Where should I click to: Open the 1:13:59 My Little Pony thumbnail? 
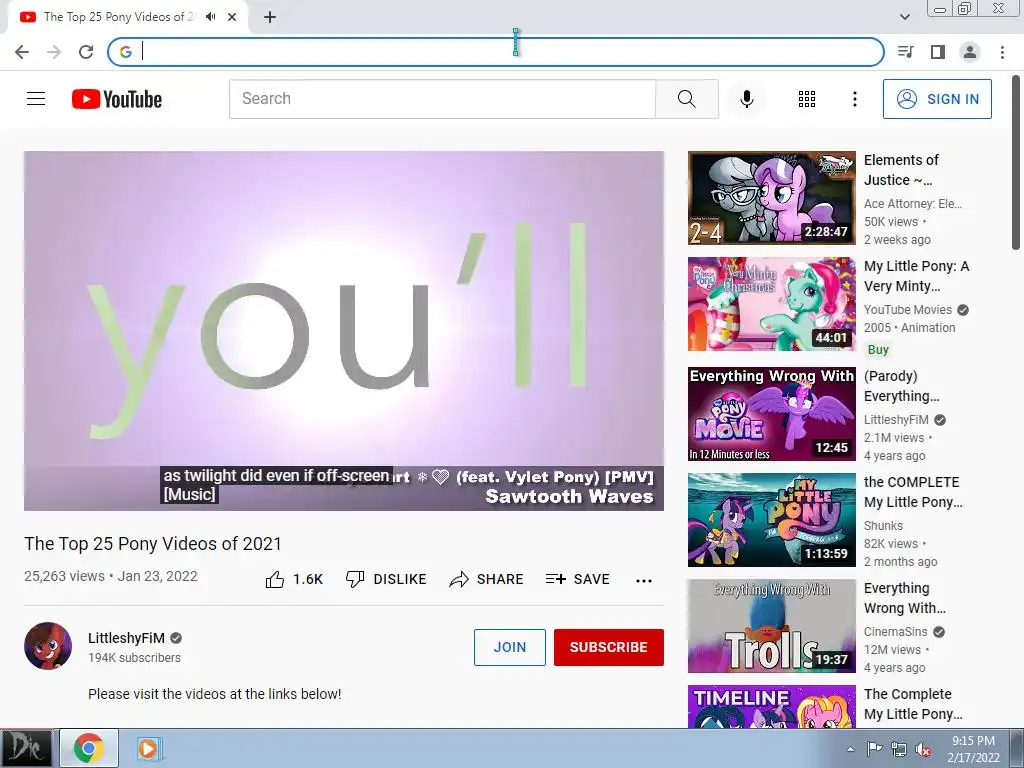click(x=771, y=519)
